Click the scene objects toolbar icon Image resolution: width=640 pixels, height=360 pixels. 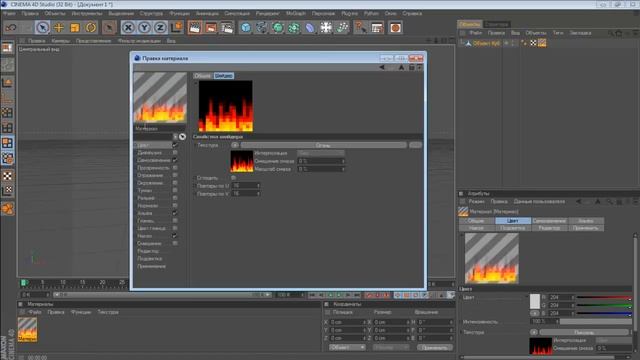(x=326, y=27)
